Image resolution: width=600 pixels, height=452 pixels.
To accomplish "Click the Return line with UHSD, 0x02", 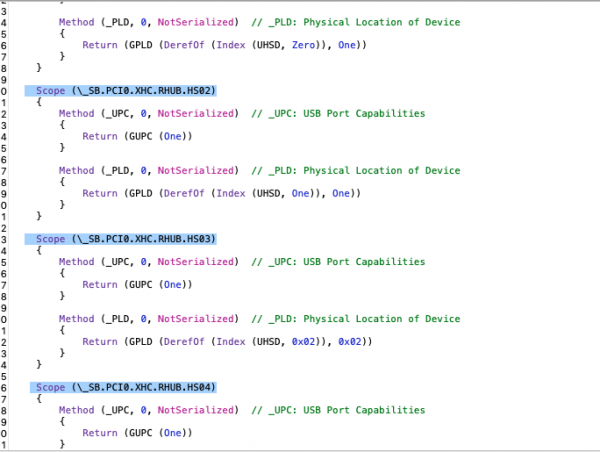I will click(227, 341).
